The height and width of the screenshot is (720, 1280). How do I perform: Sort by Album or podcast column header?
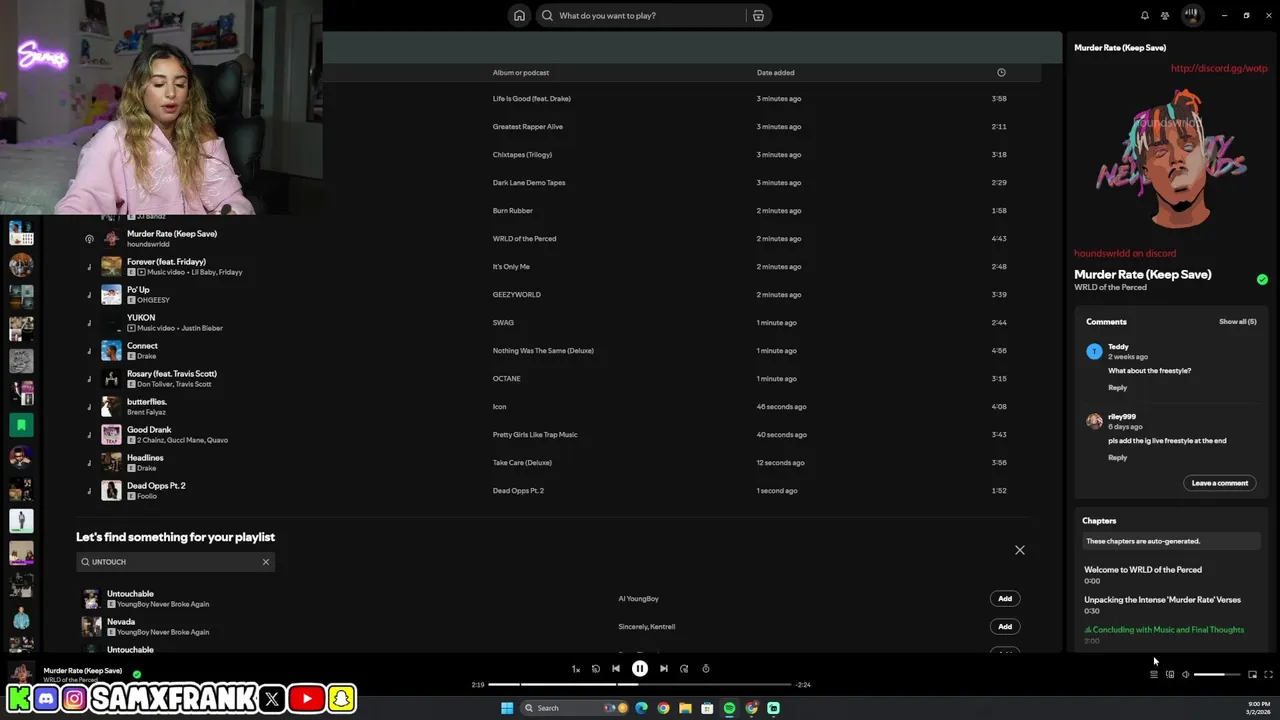click(x=520, y=72)
